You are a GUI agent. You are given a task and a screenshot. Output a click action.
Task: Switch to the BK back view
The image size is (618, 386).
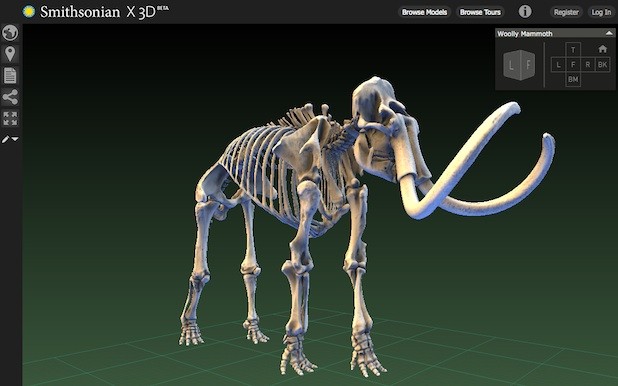[x=602, y=65]
